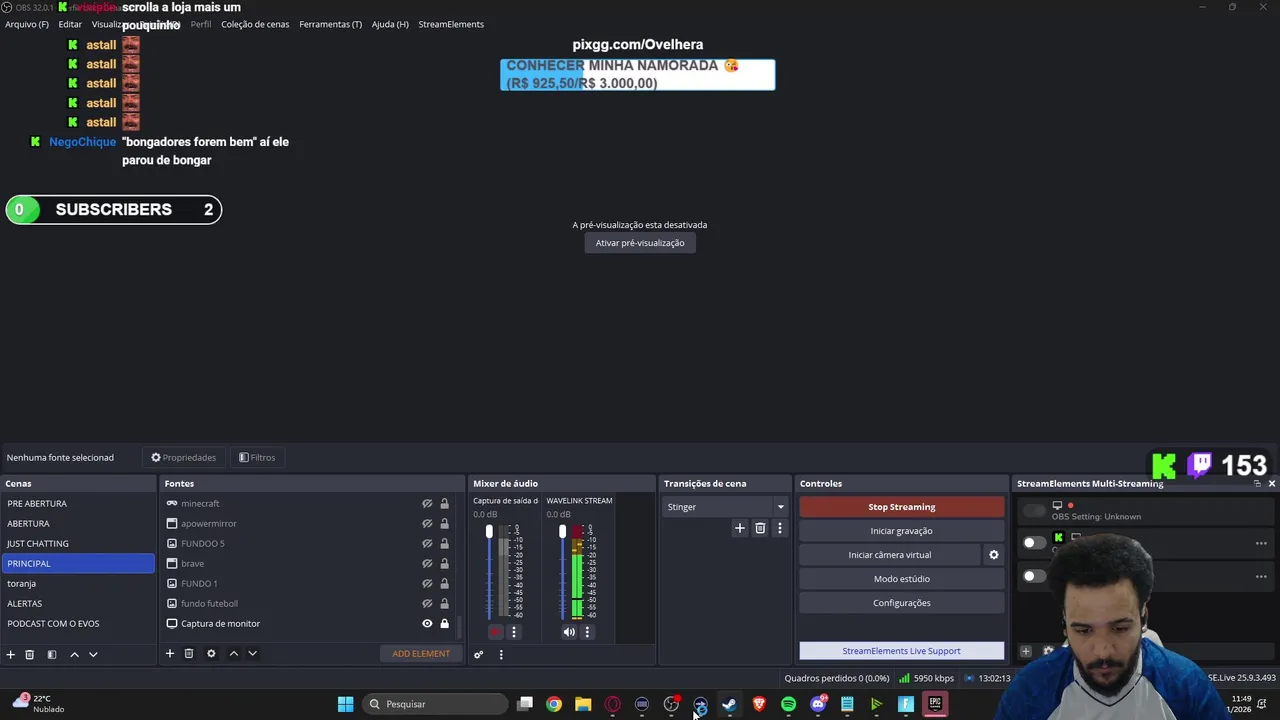Open Windows Start menu
This screenshot has width=1280, height=720.
click(345, 704)
